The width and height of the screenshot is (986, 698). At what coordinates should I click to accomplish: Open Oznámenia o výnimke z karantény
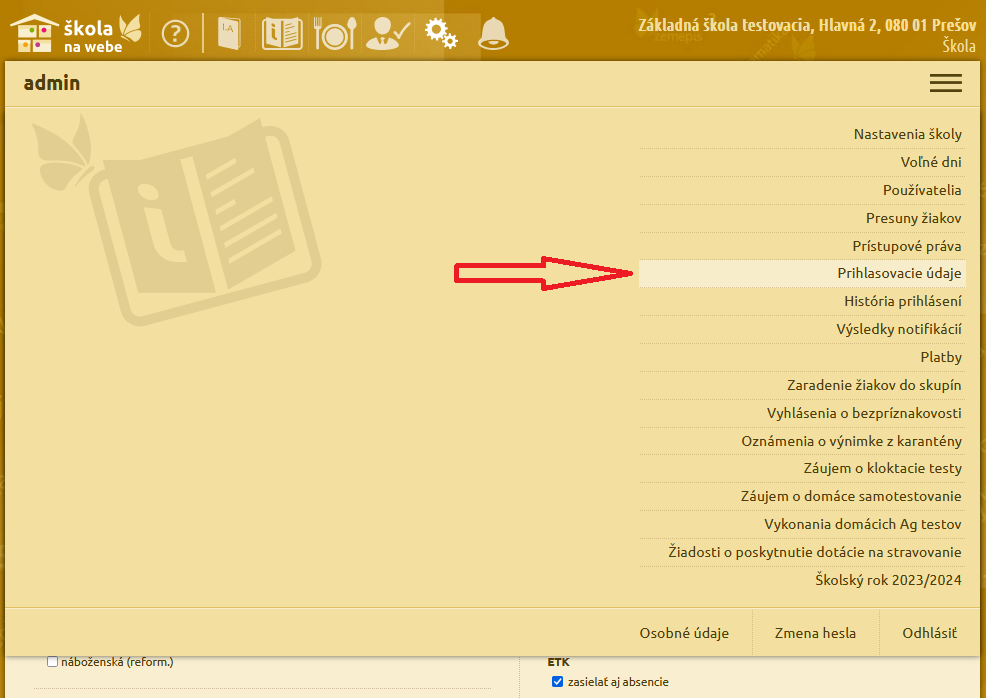[x=802, y=441]
